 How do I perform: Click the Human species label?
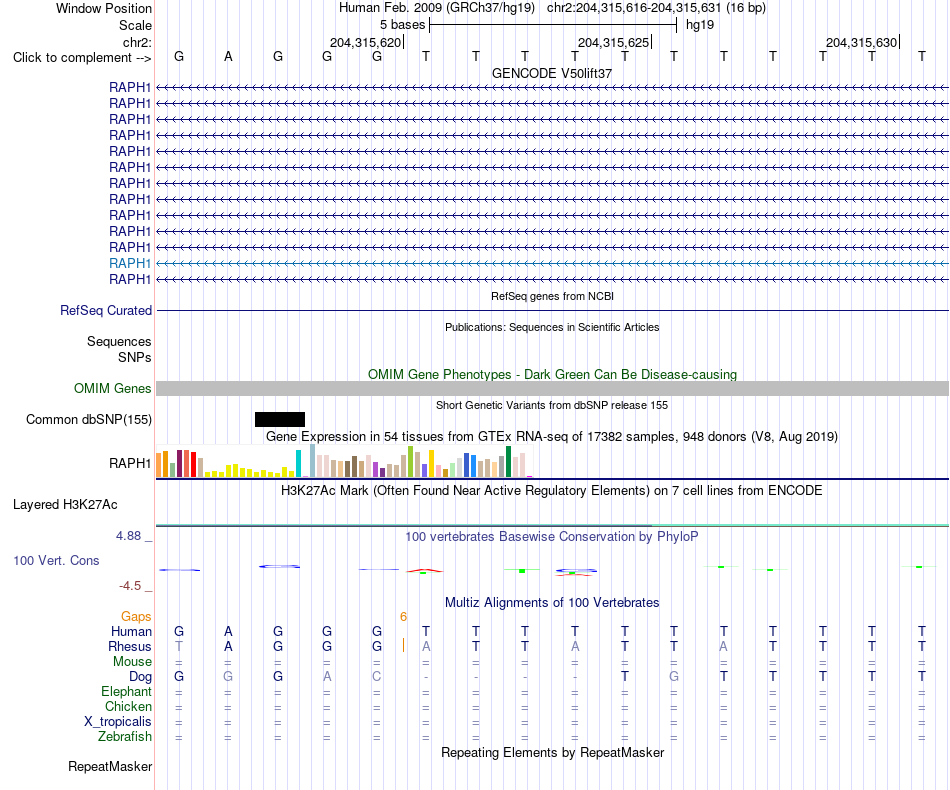(x=131, y=631)
